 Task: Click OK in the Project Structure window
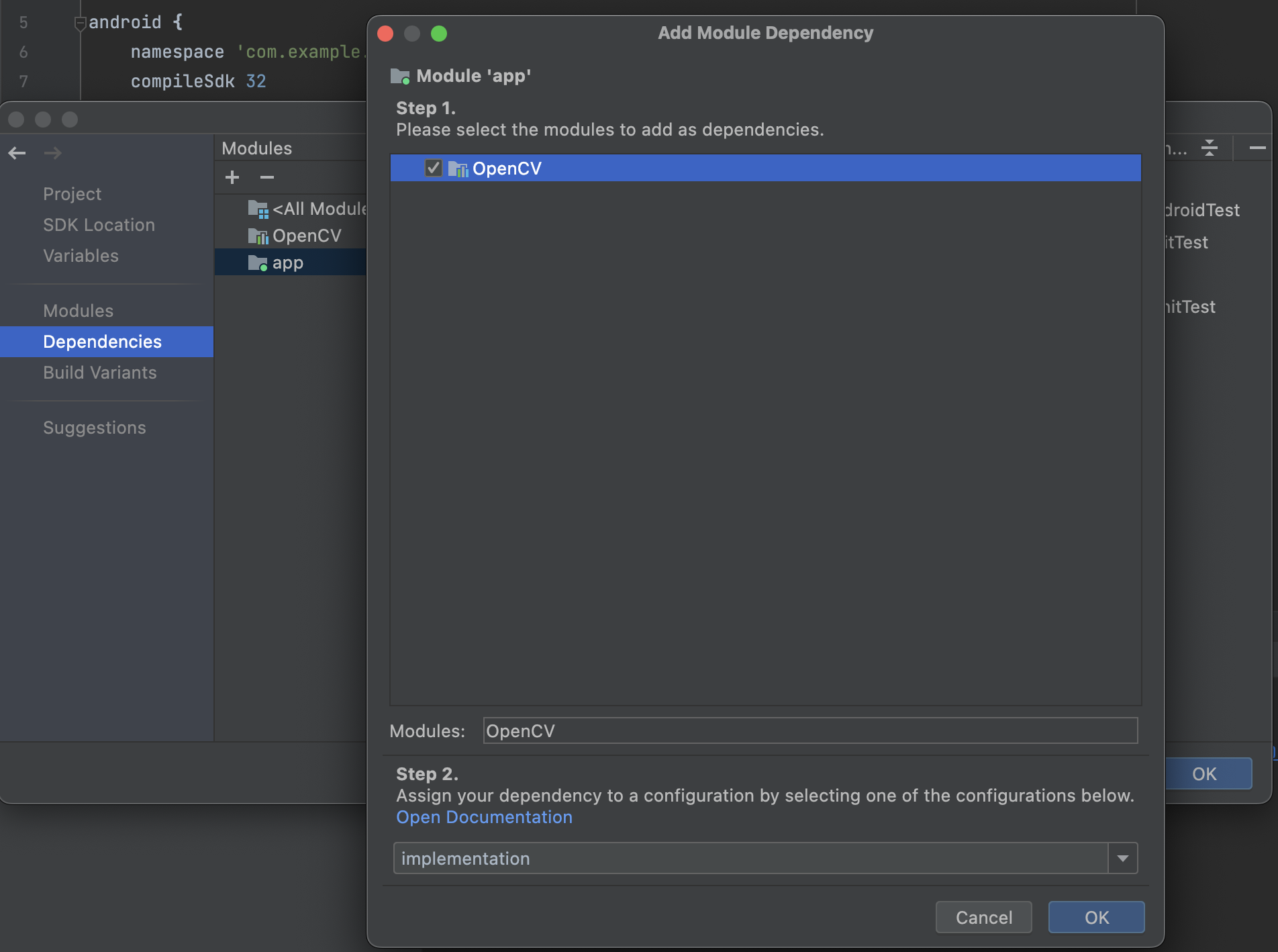tap(1208, 773)
